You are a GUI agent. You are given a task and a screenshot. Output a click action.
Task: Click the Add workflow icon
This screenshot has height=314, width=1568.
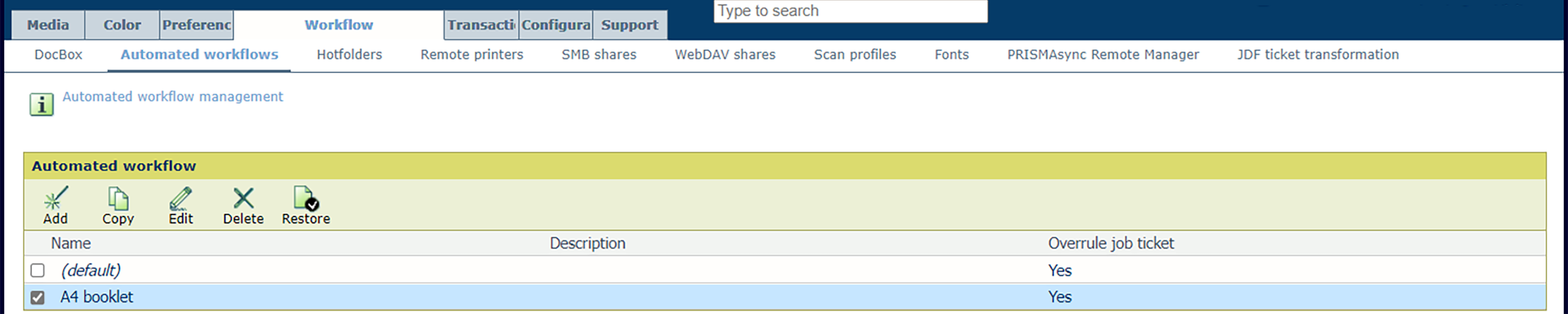(55, 199)
